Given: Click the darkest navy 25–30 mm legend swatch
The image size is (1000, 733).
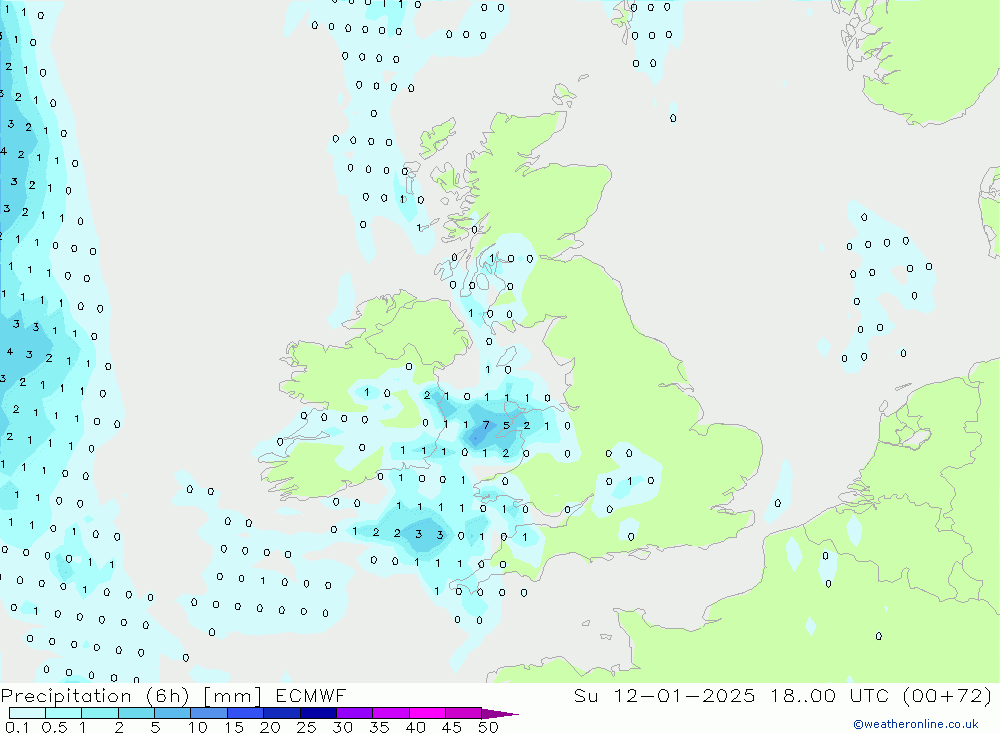Looking at the screenshot, I should click(318, 713).
